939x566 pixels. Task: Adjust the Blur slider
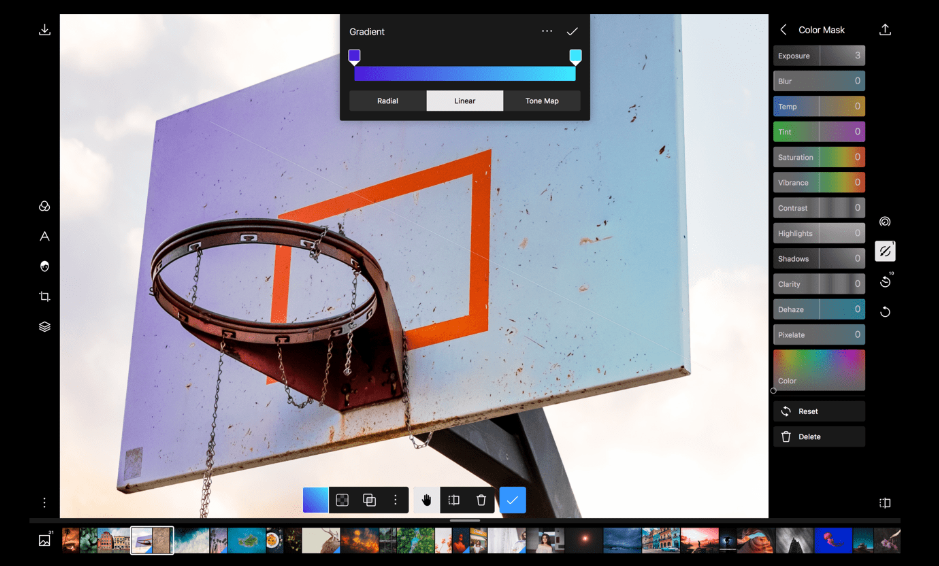[819, 81]
